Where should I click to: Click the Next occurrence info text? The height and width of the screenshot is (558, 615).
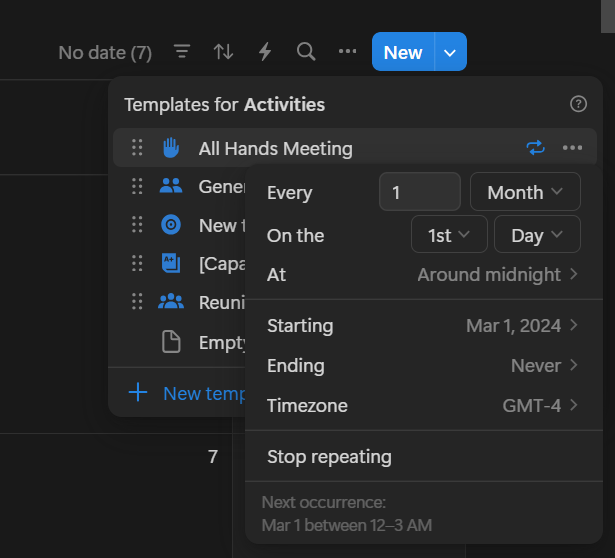click(347, 514)
